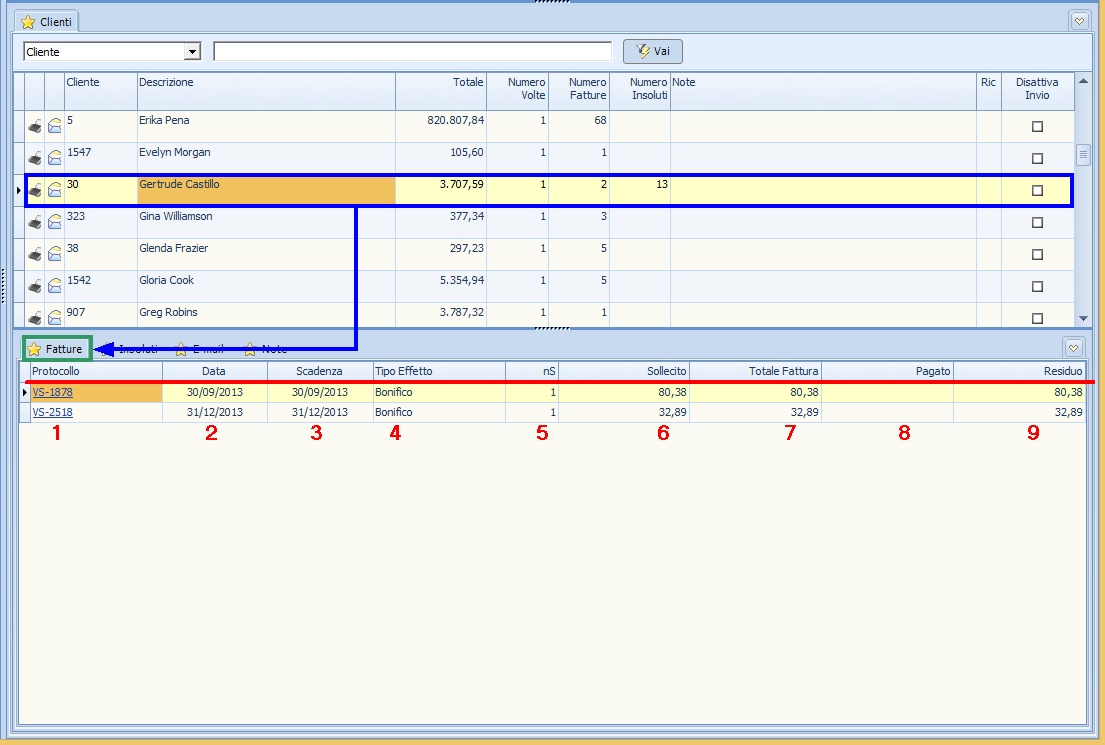
Task: Check Disattiva Invio for Erika Pena
Action: coord(1037,127)
